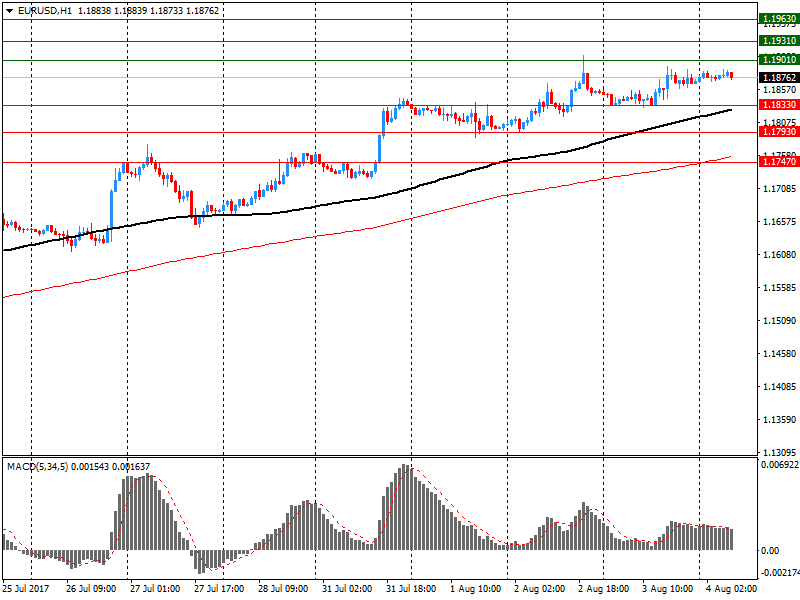Click the MACD(5,34,5) indicator label
Image resolution: width=800 pixels, height=600 pixels.
click(x=37, y=466)
